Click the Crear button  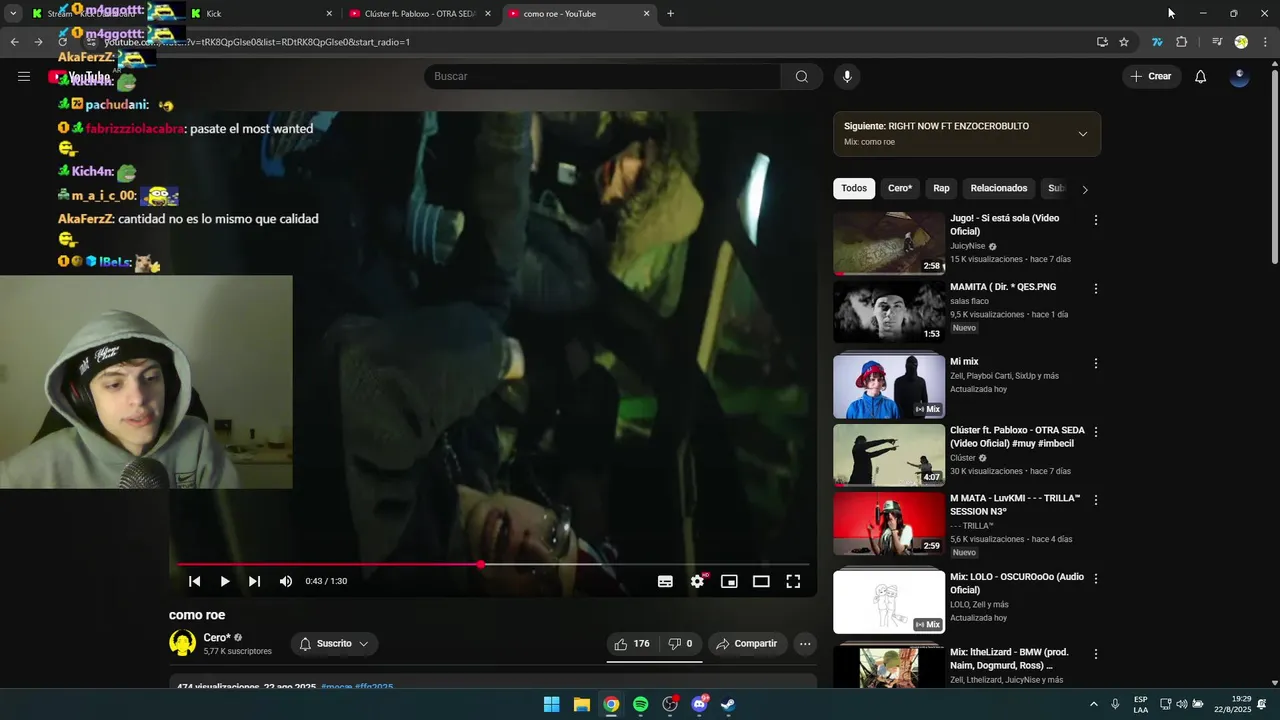click(x=1151, y=76)
